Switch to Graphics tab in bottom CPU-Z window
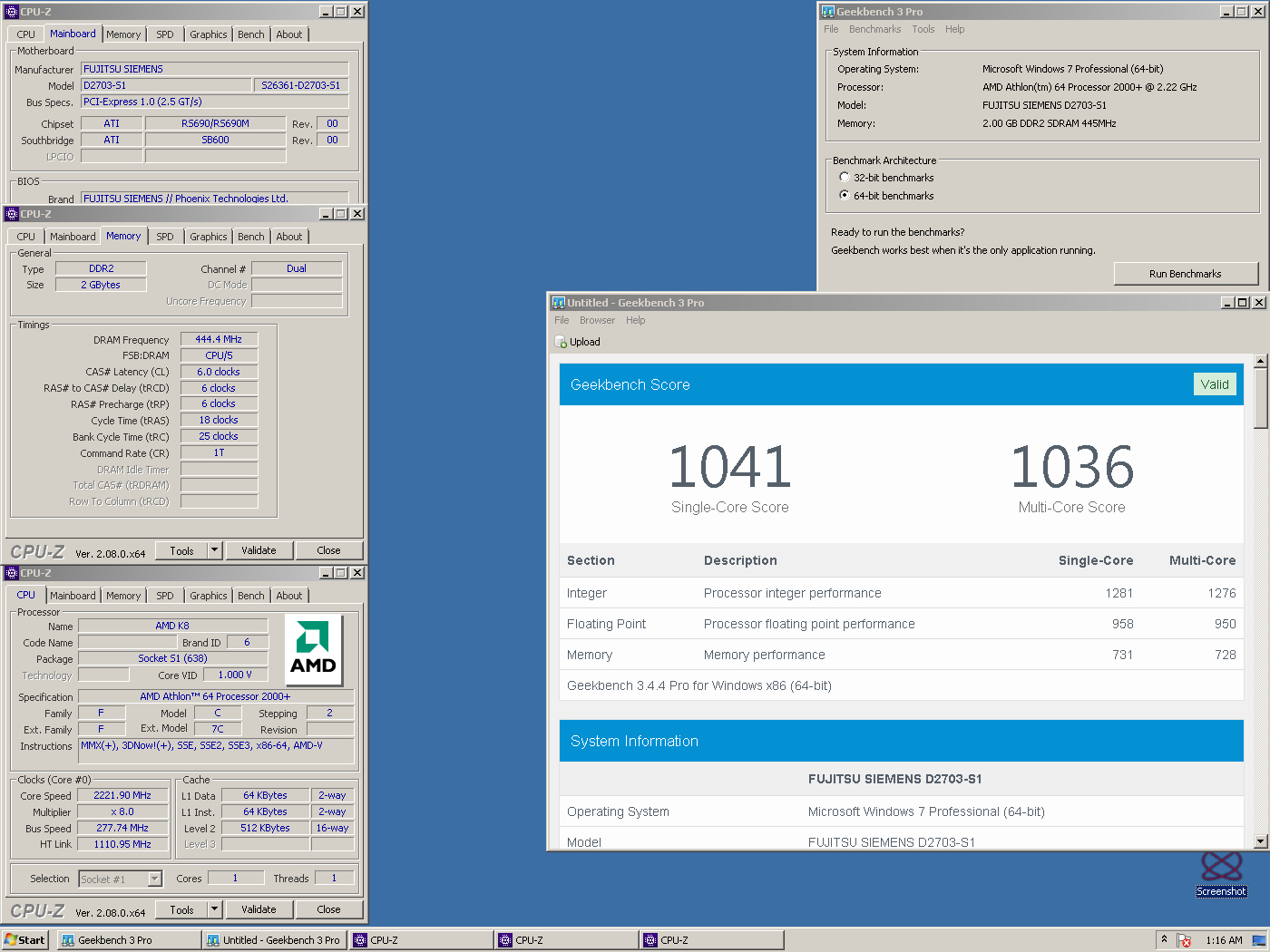Screen dimensions: 1270x952 [x=209, y=596]
